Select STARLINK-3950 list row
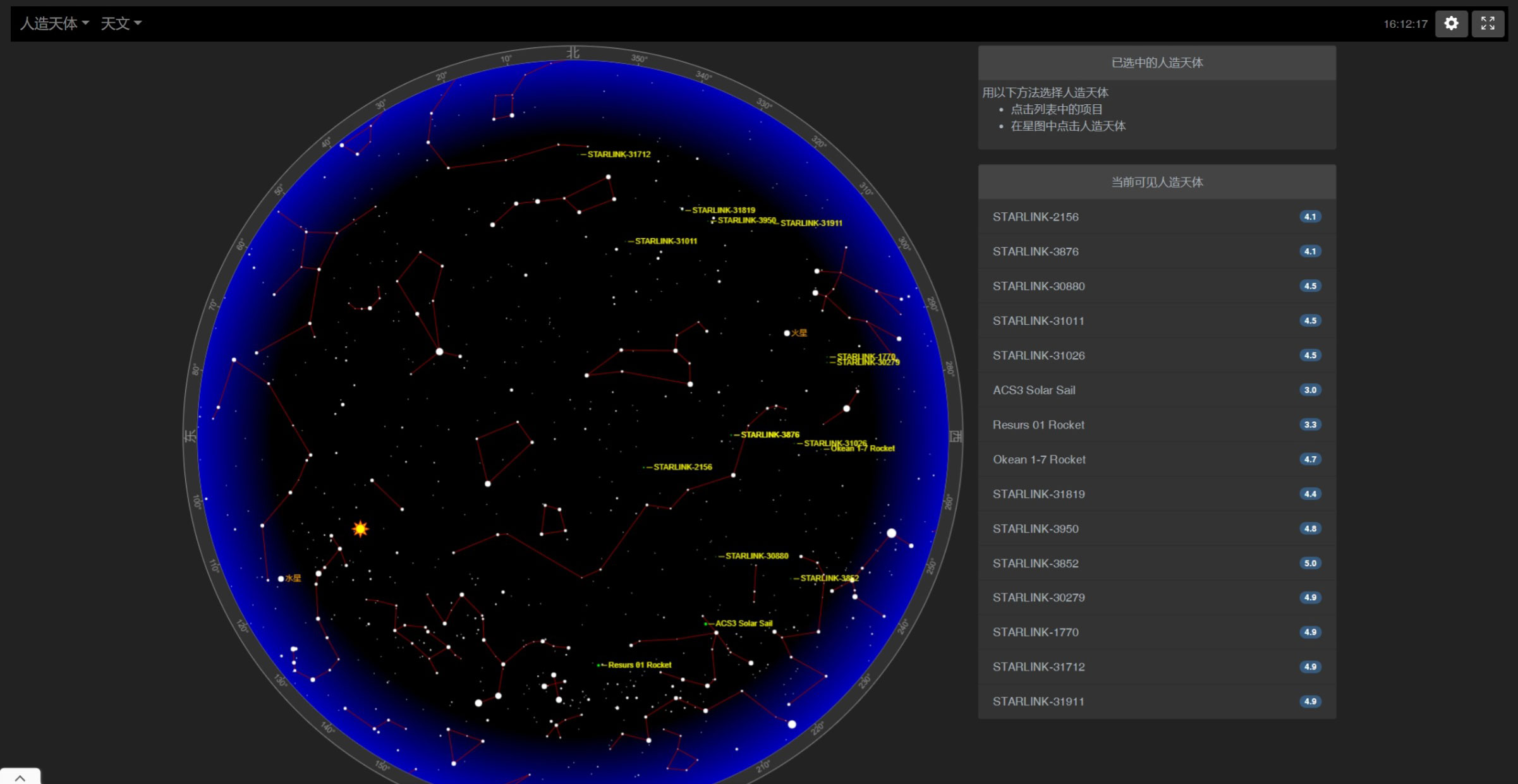The height and width of the screenshot is (784, 1518). 1157,529
